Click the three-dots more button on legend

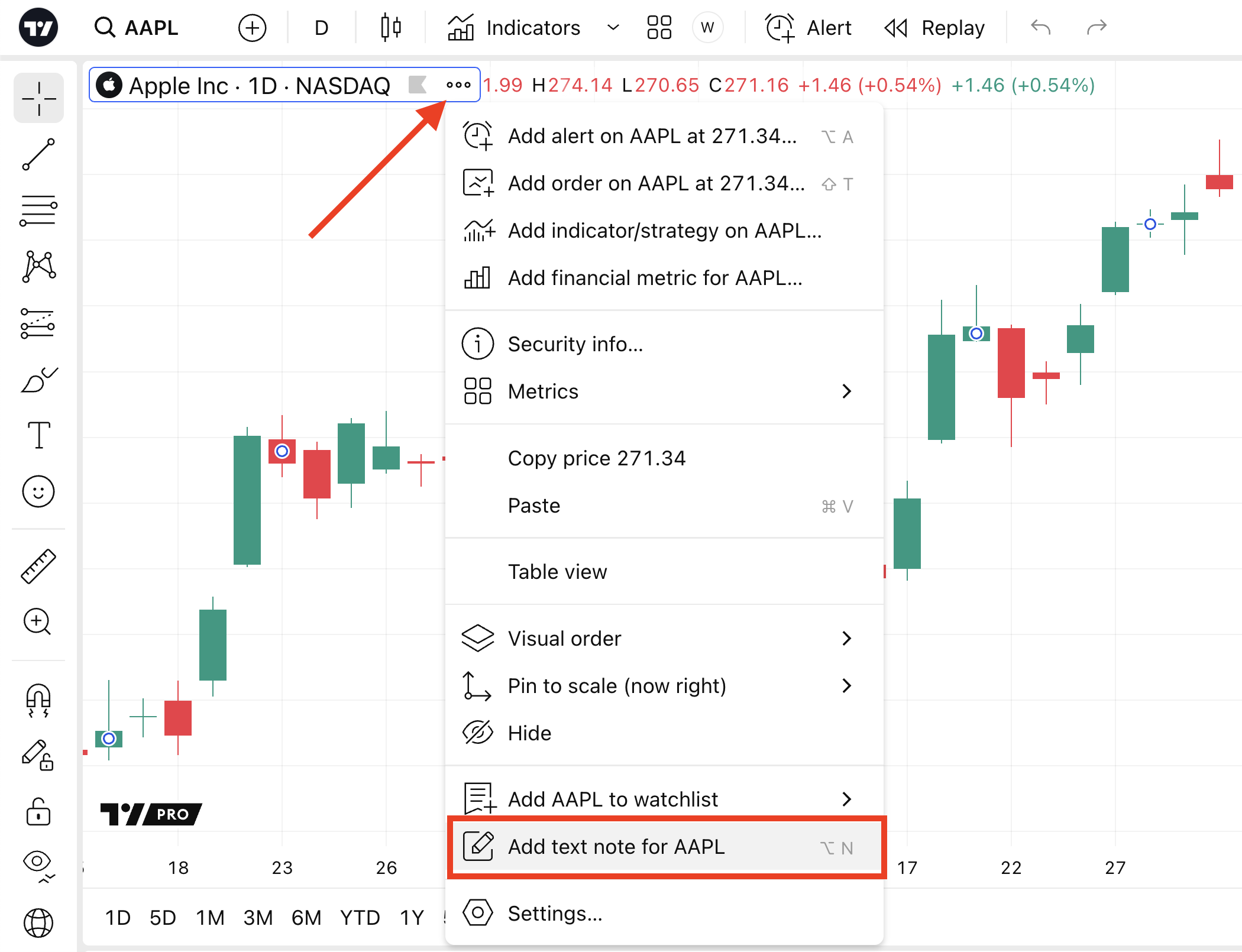point(458,85)
